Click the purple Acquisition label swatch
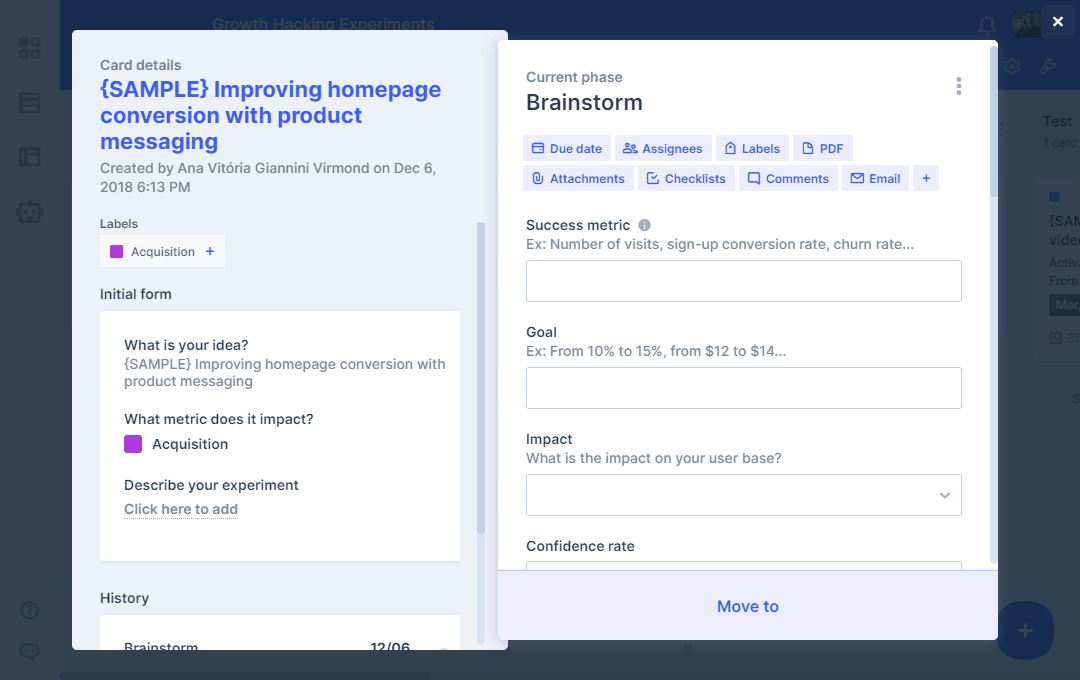 pyautogui.click(x=133, y=444)
